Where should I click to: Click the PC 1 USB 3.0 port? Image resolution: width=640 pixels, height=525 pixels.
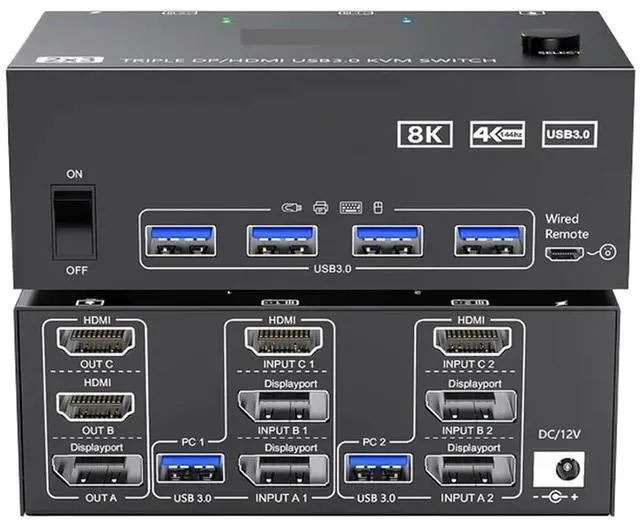pos(190,468)
